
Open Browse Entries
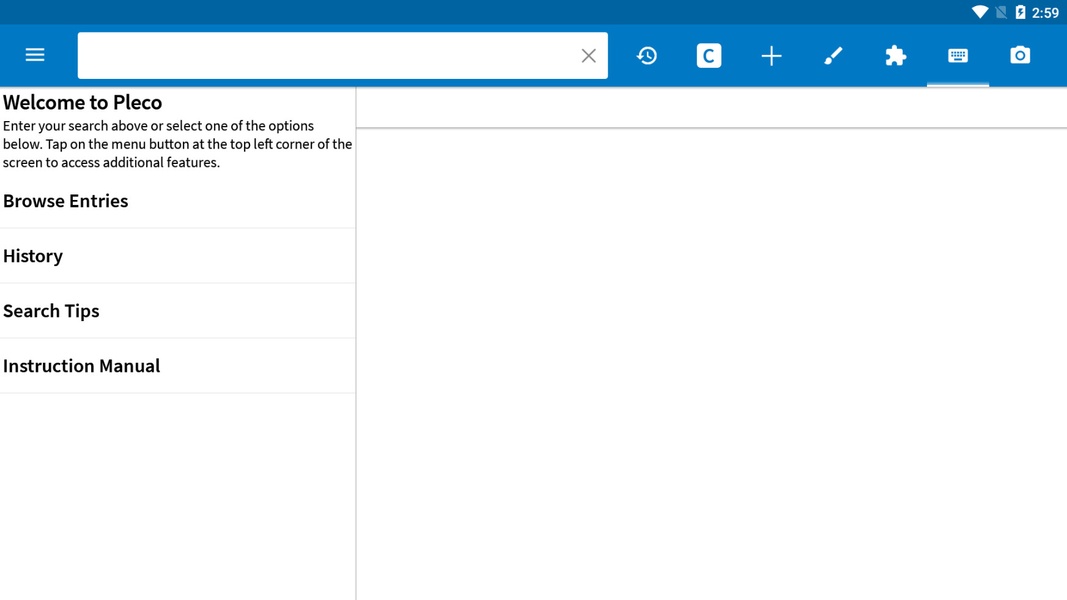178,201
